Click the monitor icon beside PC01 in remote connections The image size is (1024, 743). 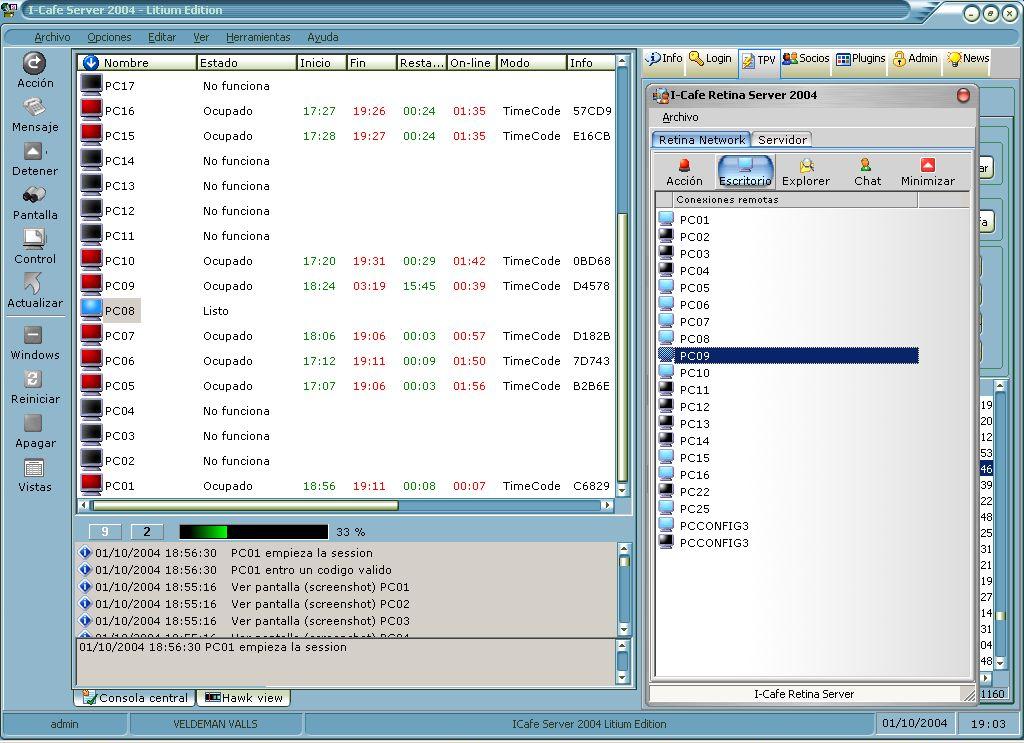(x=666, y=219)
